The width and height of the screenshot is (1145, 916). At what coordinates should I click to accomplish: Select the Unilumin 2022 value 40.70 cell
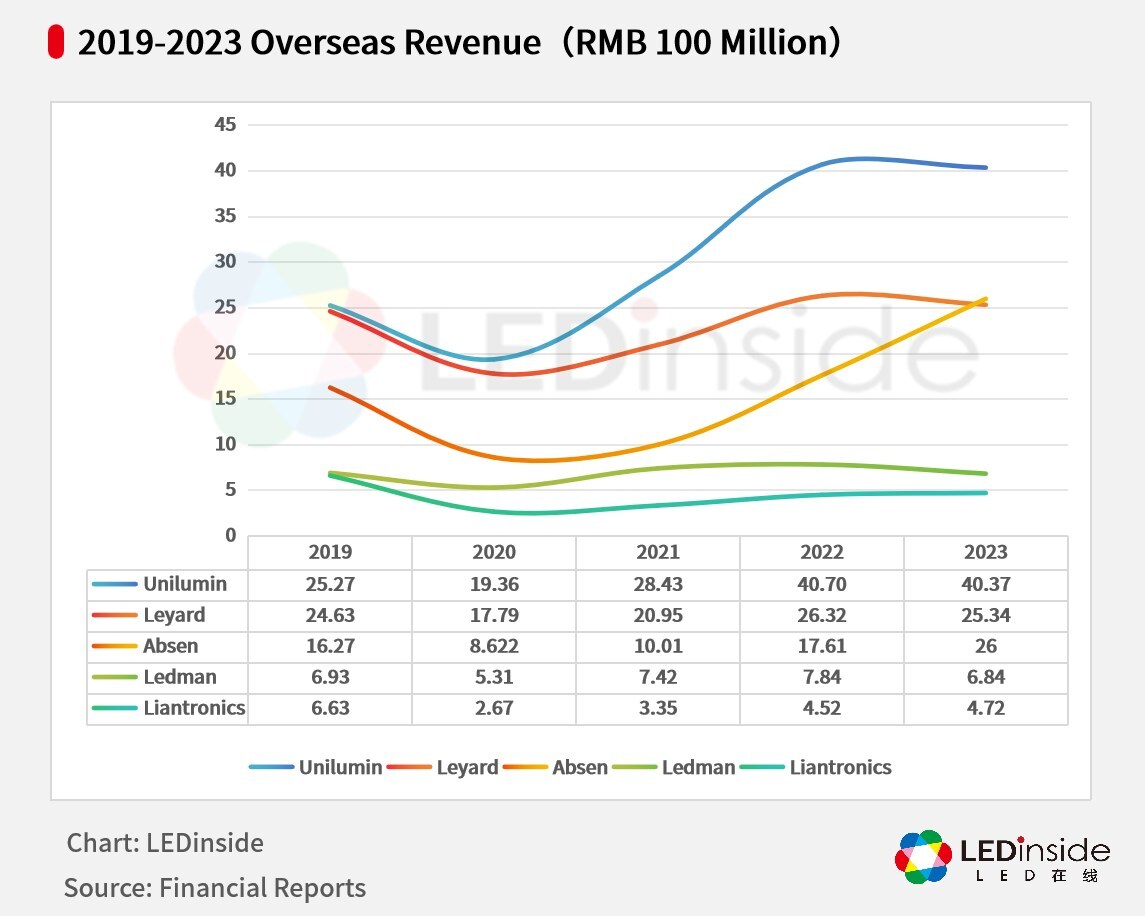point(822,584)
